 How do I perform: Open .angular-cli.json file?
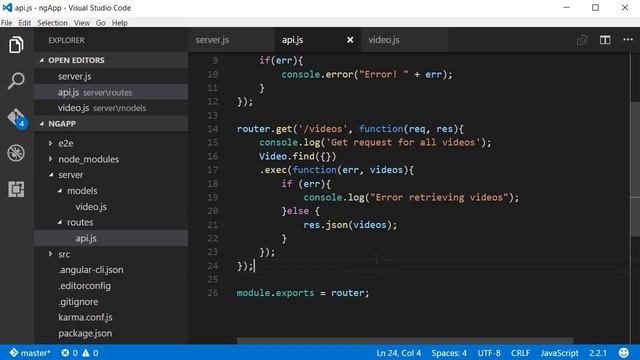(111, 270)
